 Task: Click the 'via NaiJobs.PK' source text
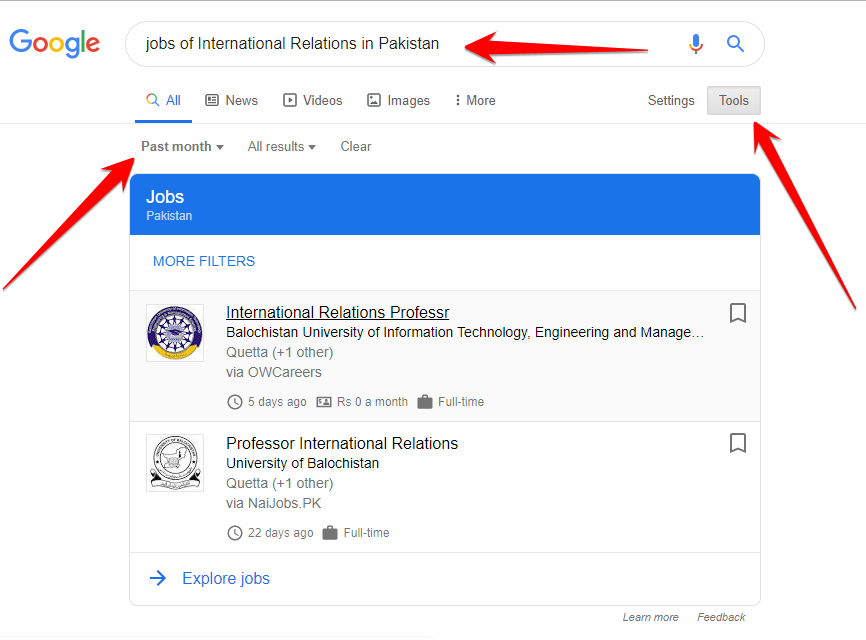(x=273, y=503)
